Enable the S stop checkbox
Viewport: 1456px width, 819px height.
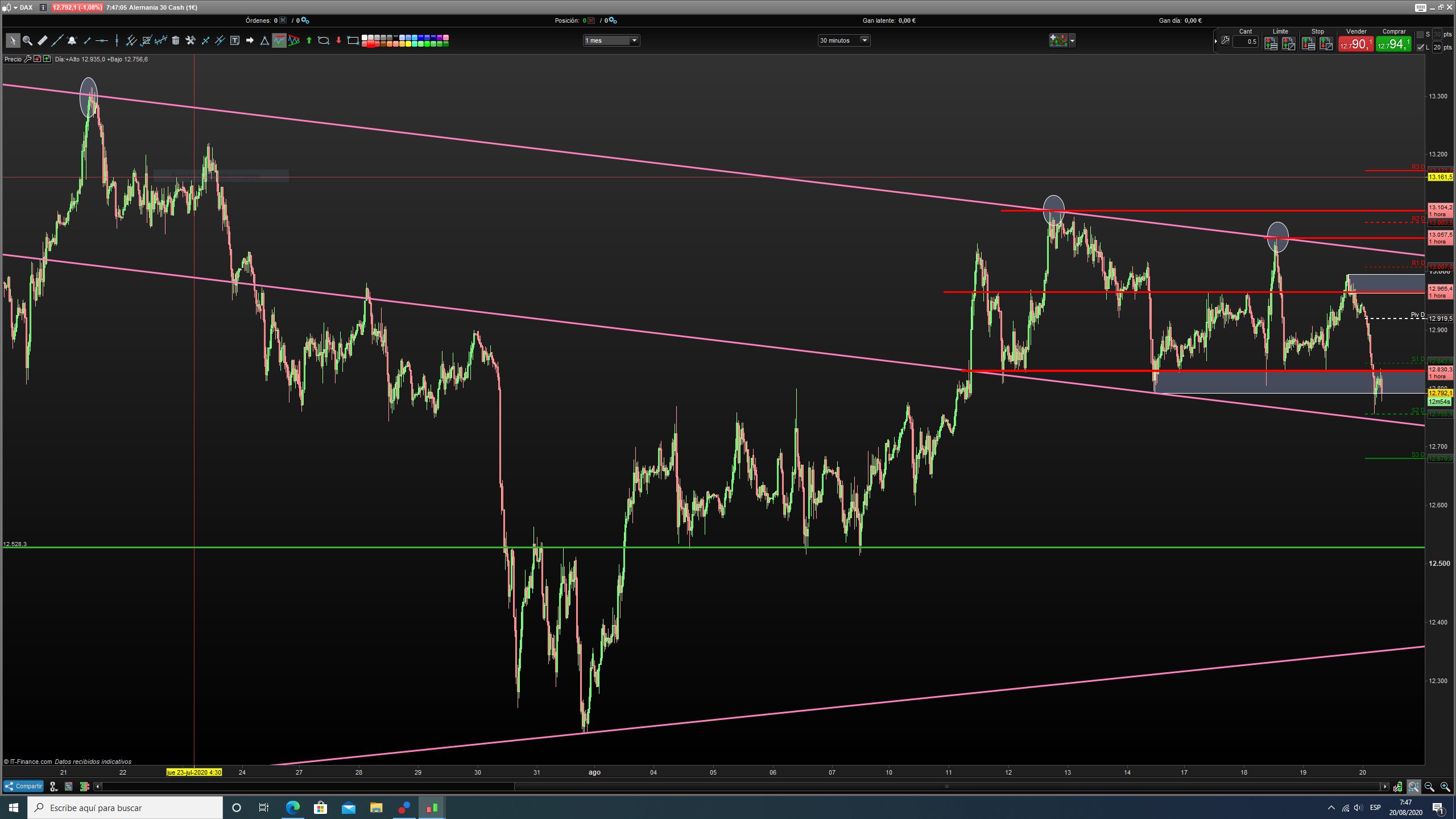click(1420, 35)
